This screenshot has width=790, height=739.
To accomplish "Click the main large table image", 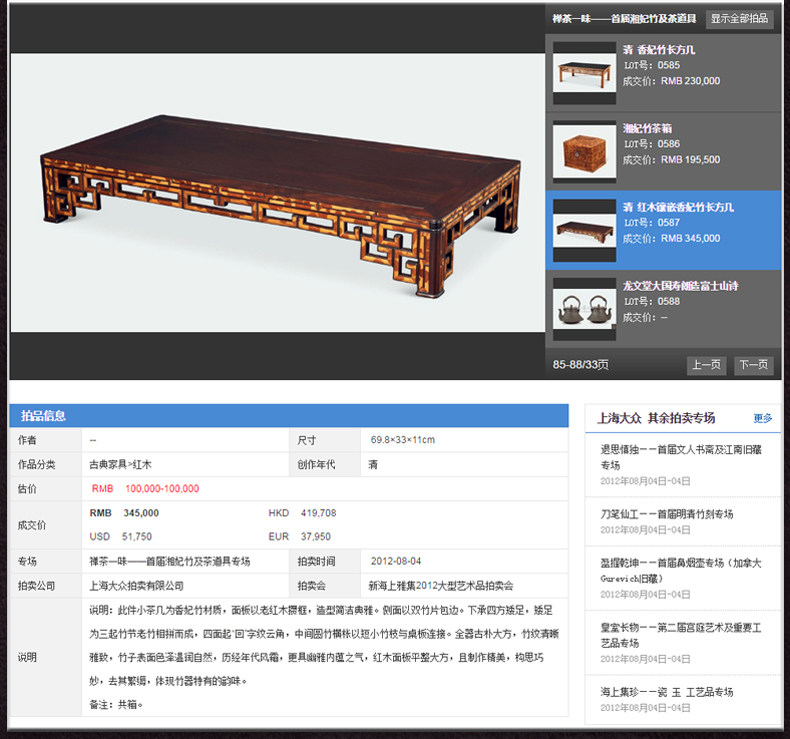I will pyautogui.click(x=278, y=192).
